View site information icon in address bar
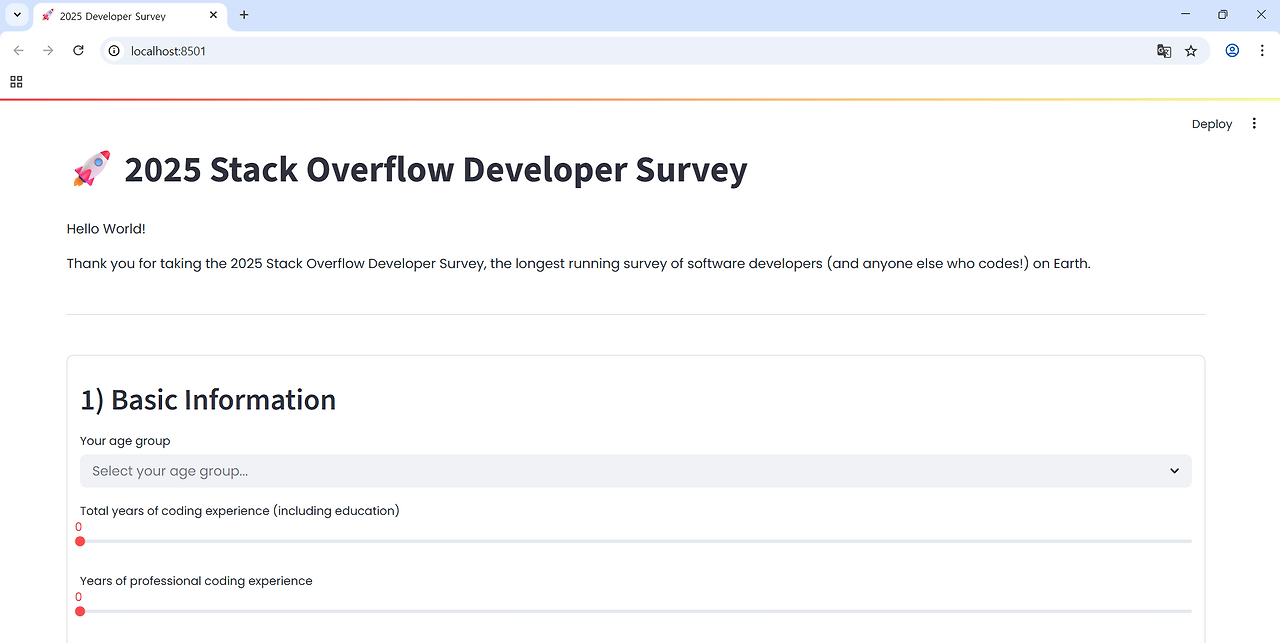1280x643 pixels. click(x=114, y=50)
